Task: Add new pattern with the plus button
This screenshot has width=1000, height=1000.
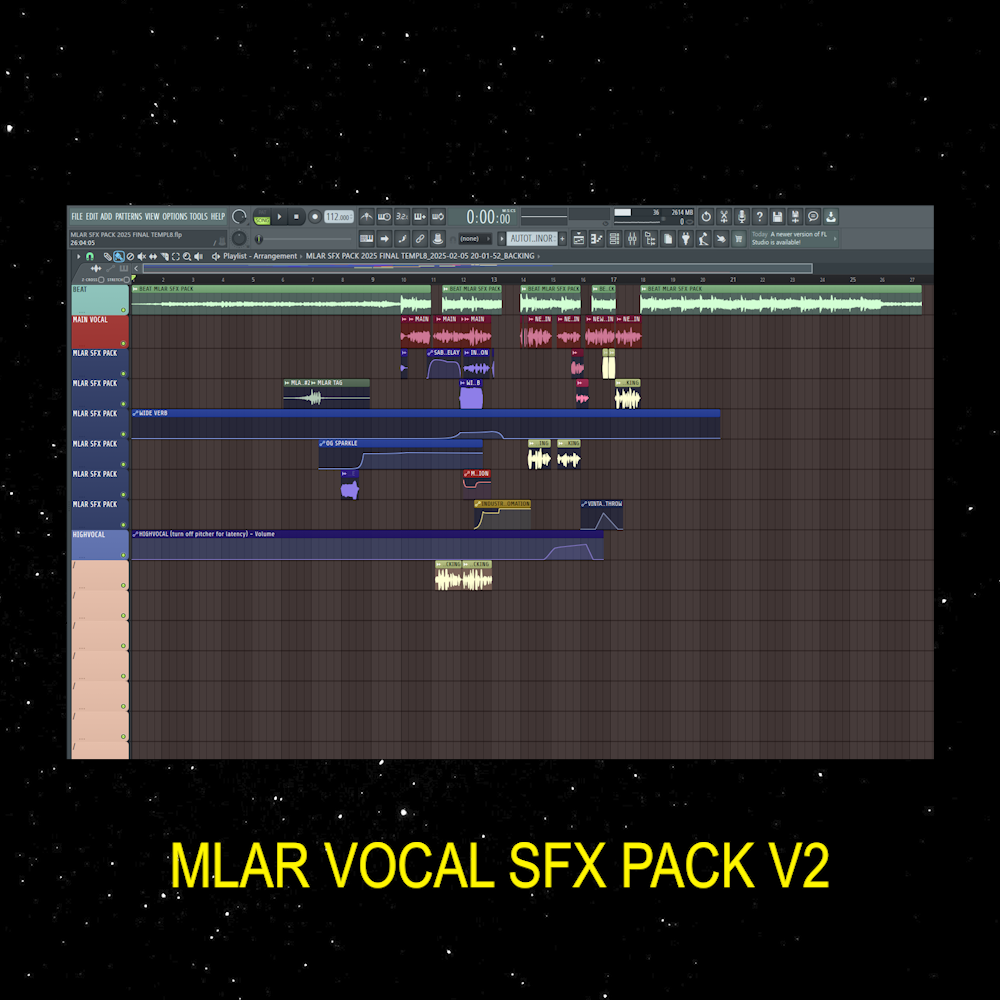Action: point(562,239)
